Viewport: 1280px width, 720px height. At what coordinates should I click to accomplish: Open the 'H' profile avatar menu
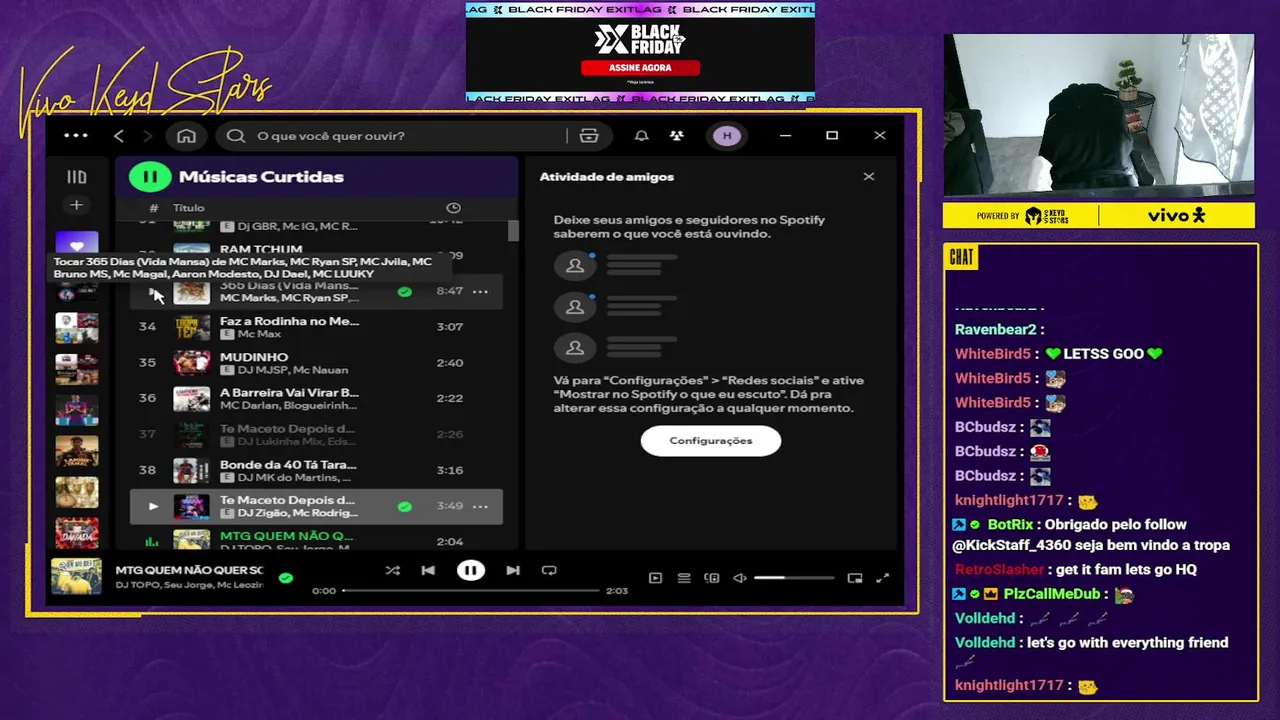(x=727, y=136)
